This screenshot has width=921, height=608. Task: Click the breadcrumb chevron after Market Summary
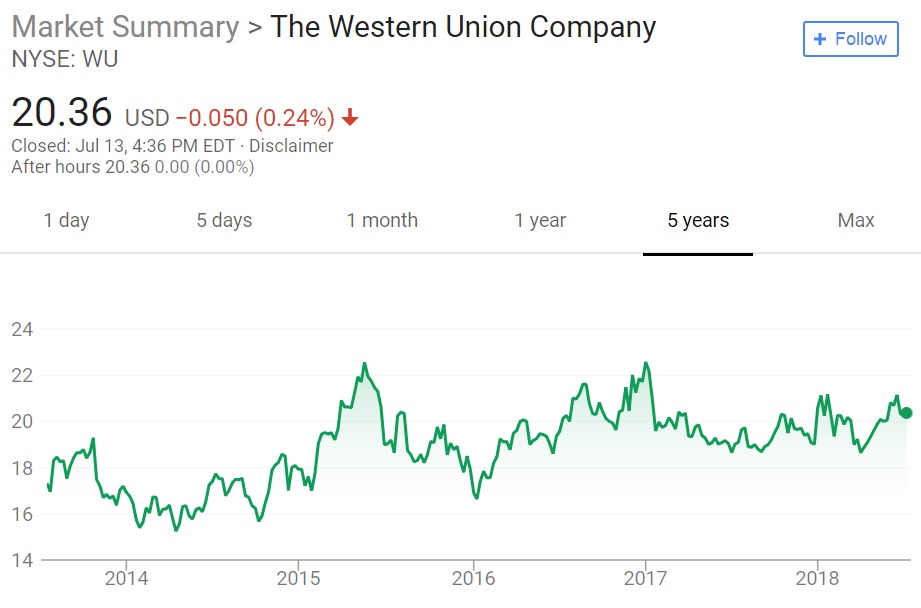(255, 27)
